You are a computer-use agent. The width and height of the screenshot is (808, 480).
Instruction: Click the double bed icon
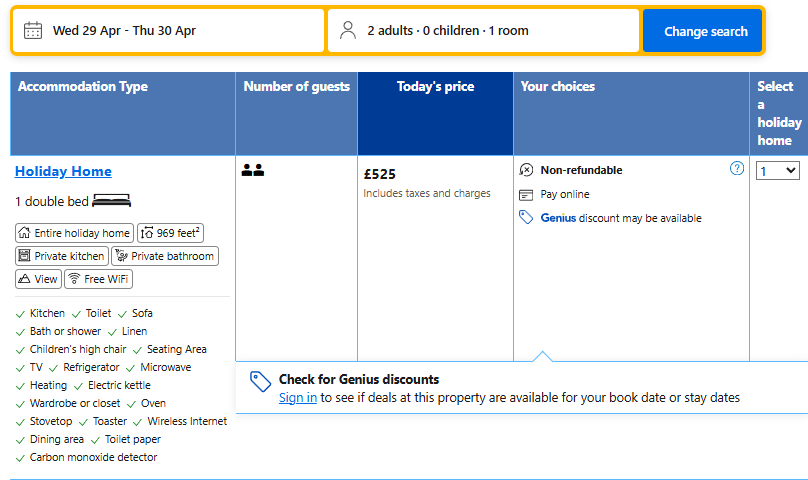(x=111, y=201)
